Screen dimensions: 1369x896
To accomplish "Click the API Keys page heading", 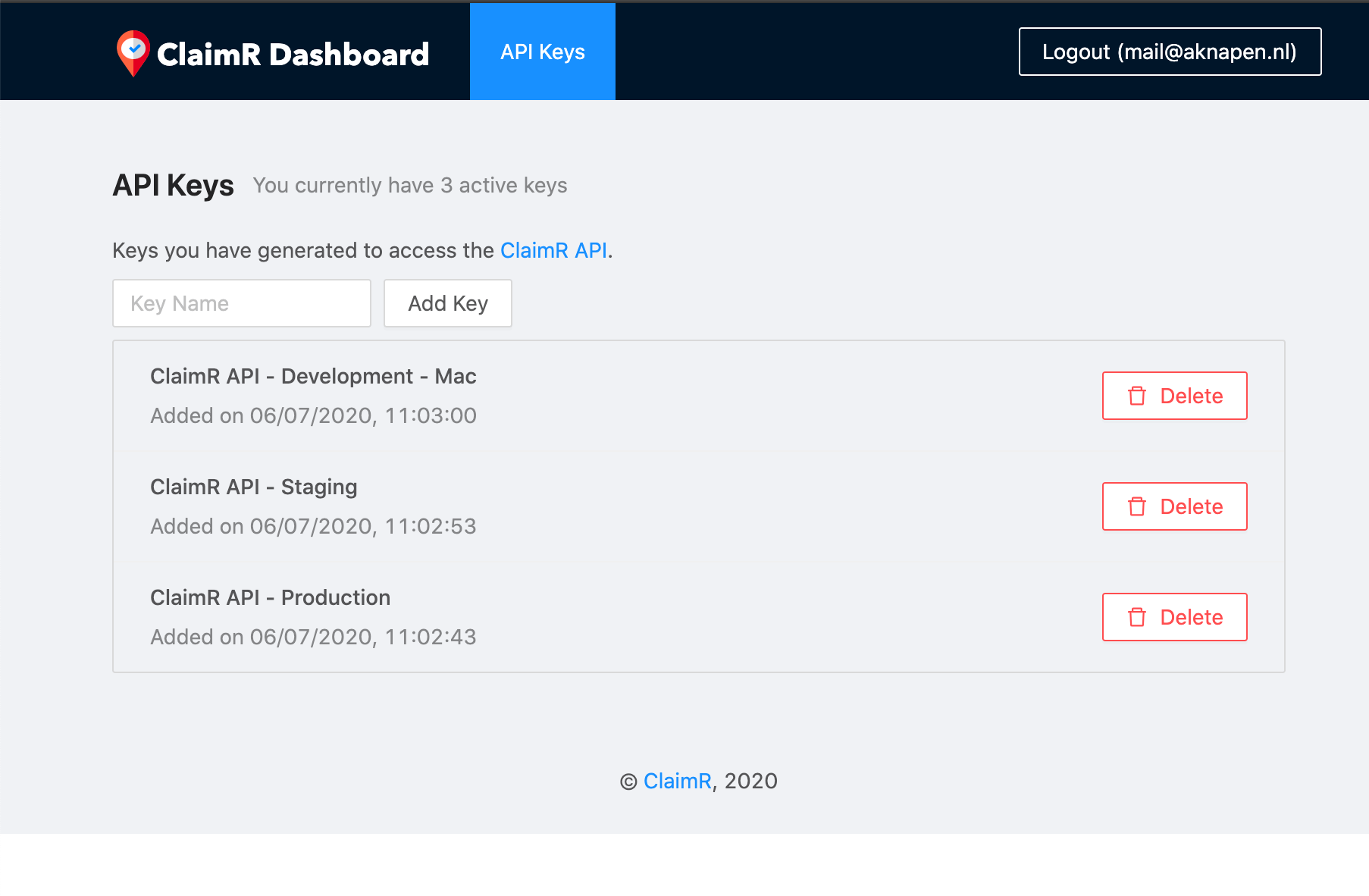I will 173,185.
